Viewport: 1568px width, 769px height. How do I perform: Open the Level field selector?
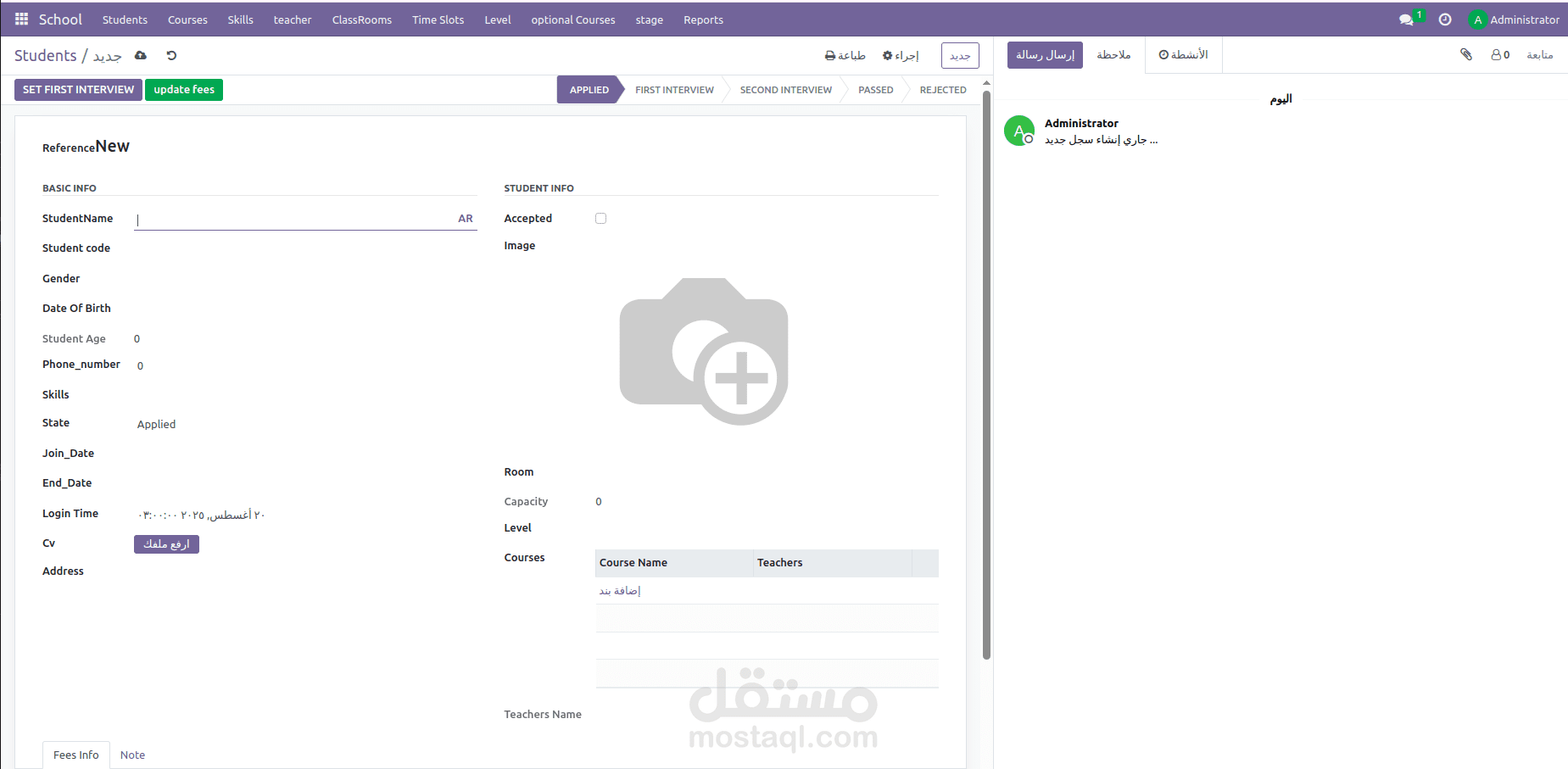[x=678, y=527]
